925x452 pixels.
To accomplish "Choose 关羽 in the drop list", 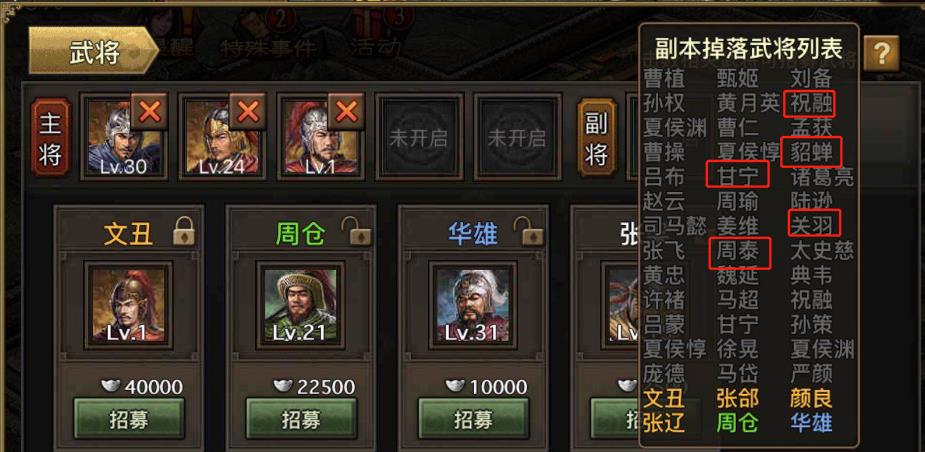I will pos(814,223).
